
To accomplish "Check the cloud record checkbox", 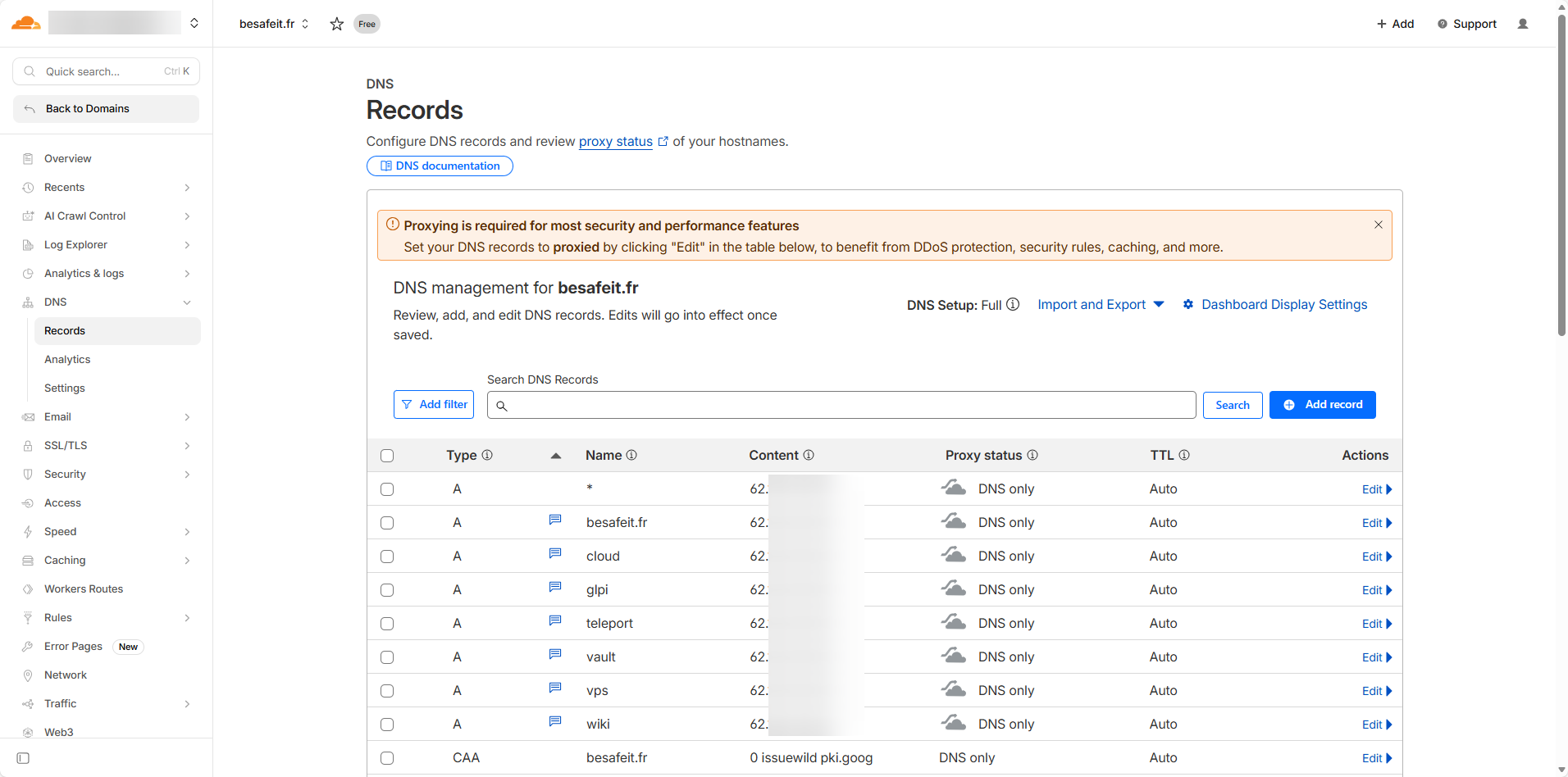I will pos(387,557).
